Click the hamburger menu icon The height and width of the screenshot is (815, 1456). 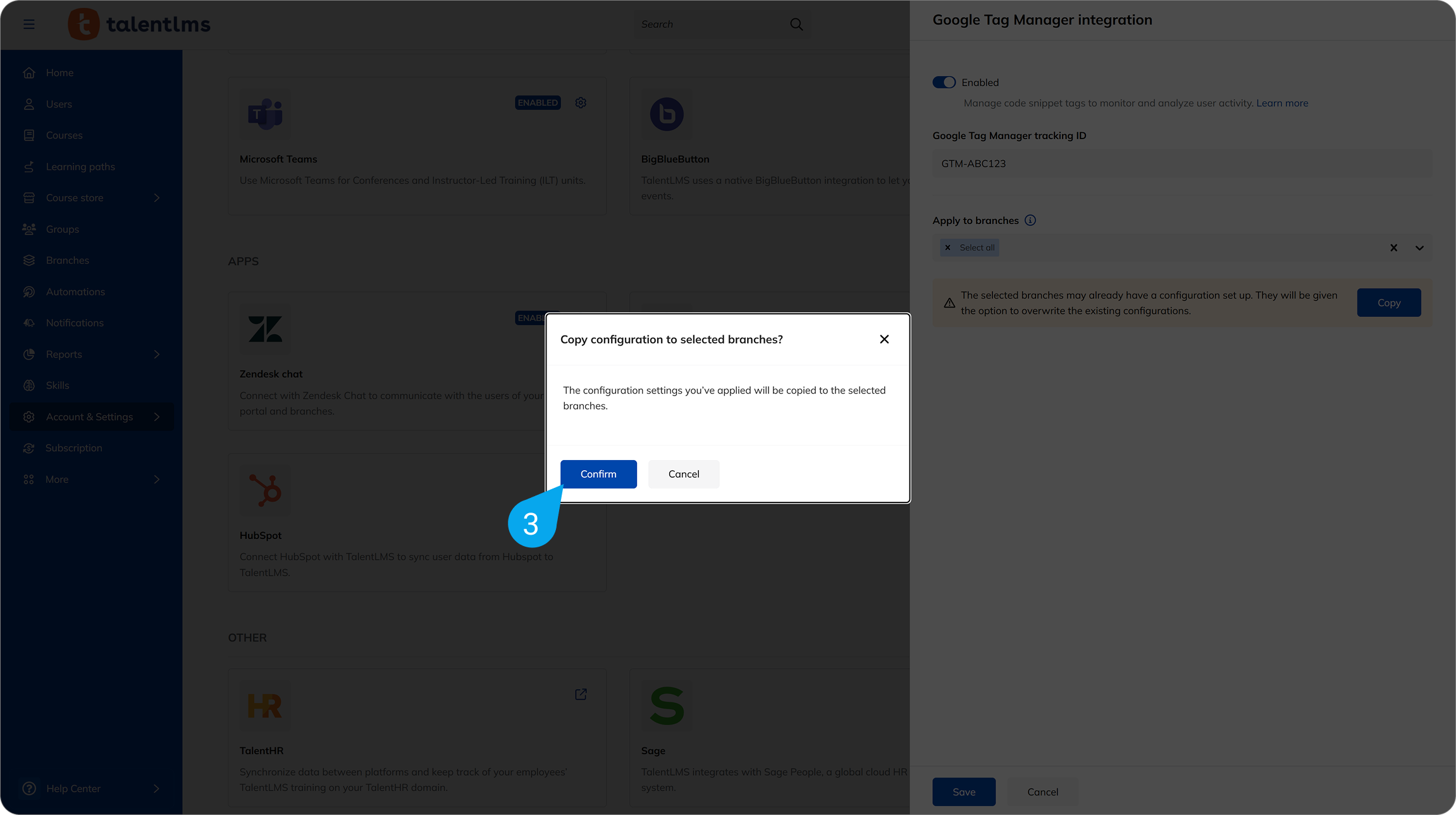click(x=29, y=24)
